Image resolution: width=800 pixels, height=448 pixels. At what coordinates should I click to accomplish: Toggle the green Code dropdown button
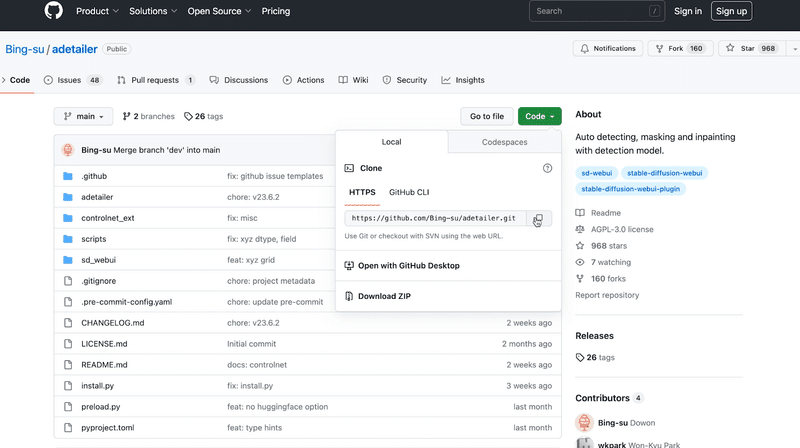539,116
